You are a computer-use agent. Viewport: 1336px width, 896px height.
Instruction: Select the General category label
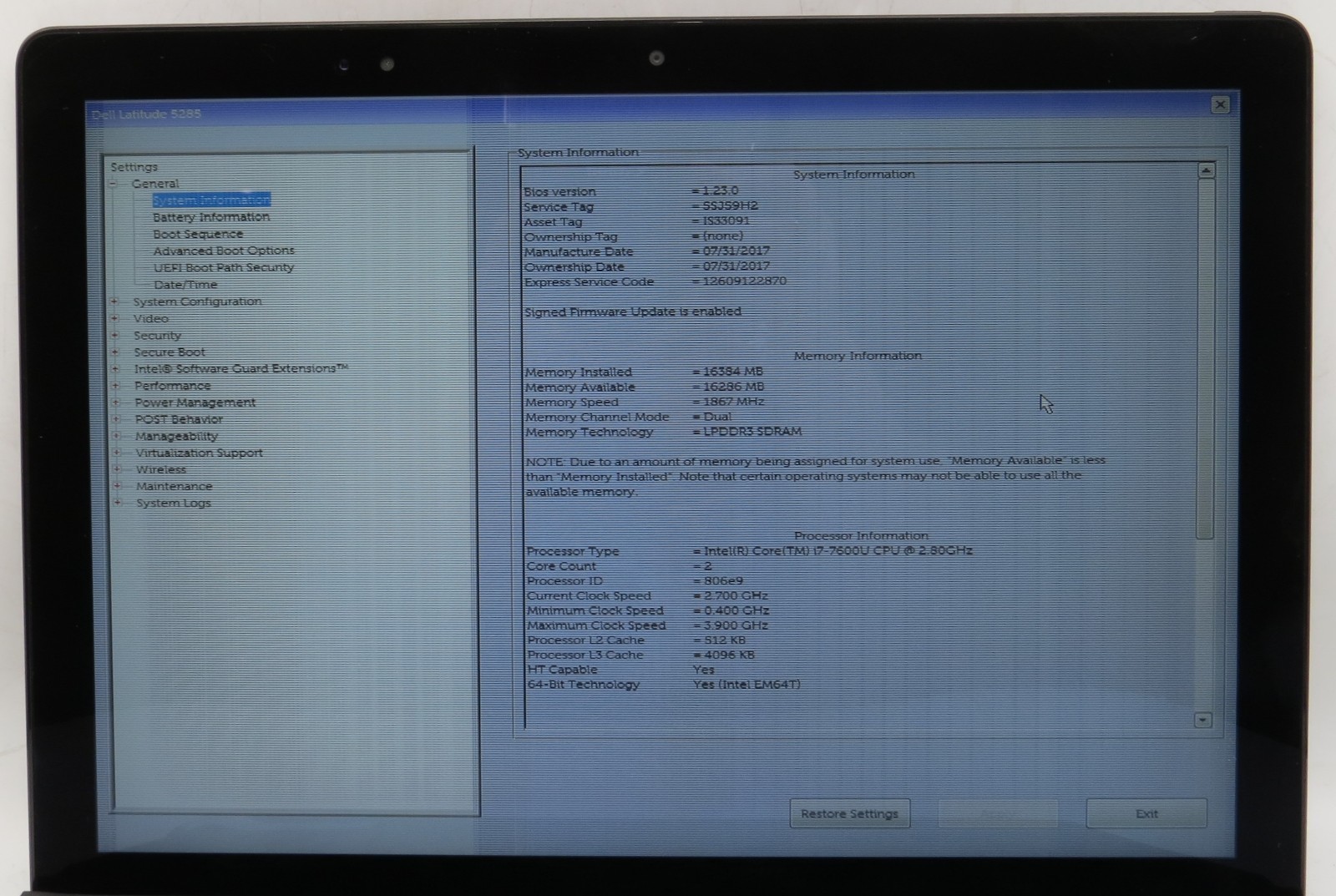coord(155,184)
